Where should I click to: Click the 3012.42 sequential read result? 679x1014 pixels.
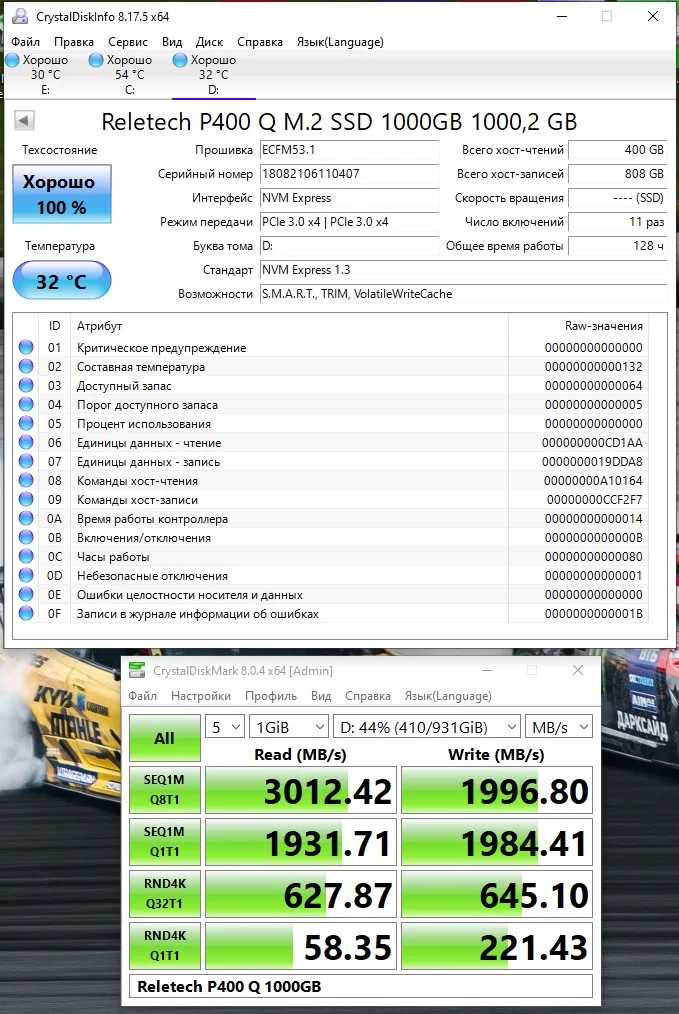point(301,790)
